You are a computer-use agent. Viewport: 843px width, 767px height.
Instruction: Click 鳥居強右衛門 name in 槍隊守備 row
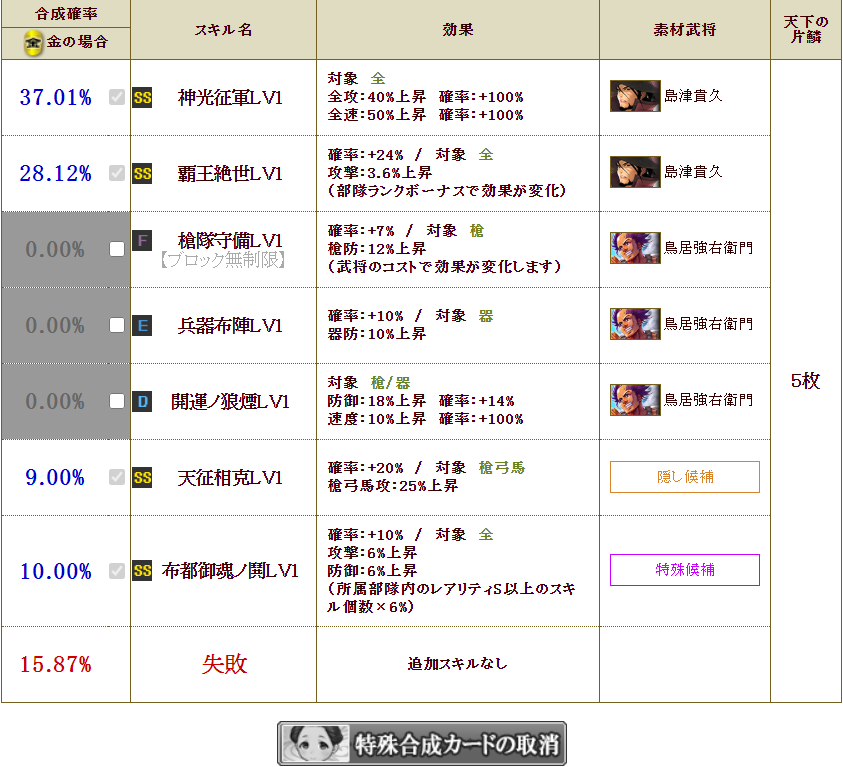709,248
